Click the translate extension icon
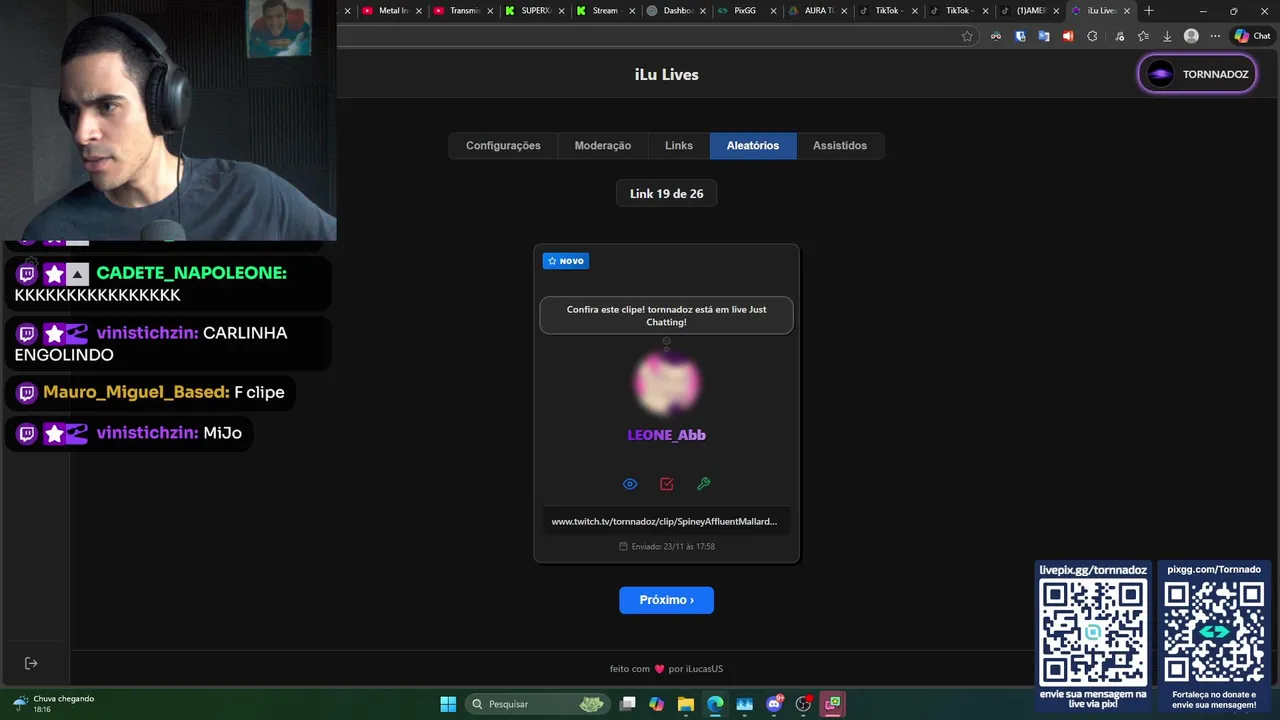1280x720 pixels. click(1044, 36)
